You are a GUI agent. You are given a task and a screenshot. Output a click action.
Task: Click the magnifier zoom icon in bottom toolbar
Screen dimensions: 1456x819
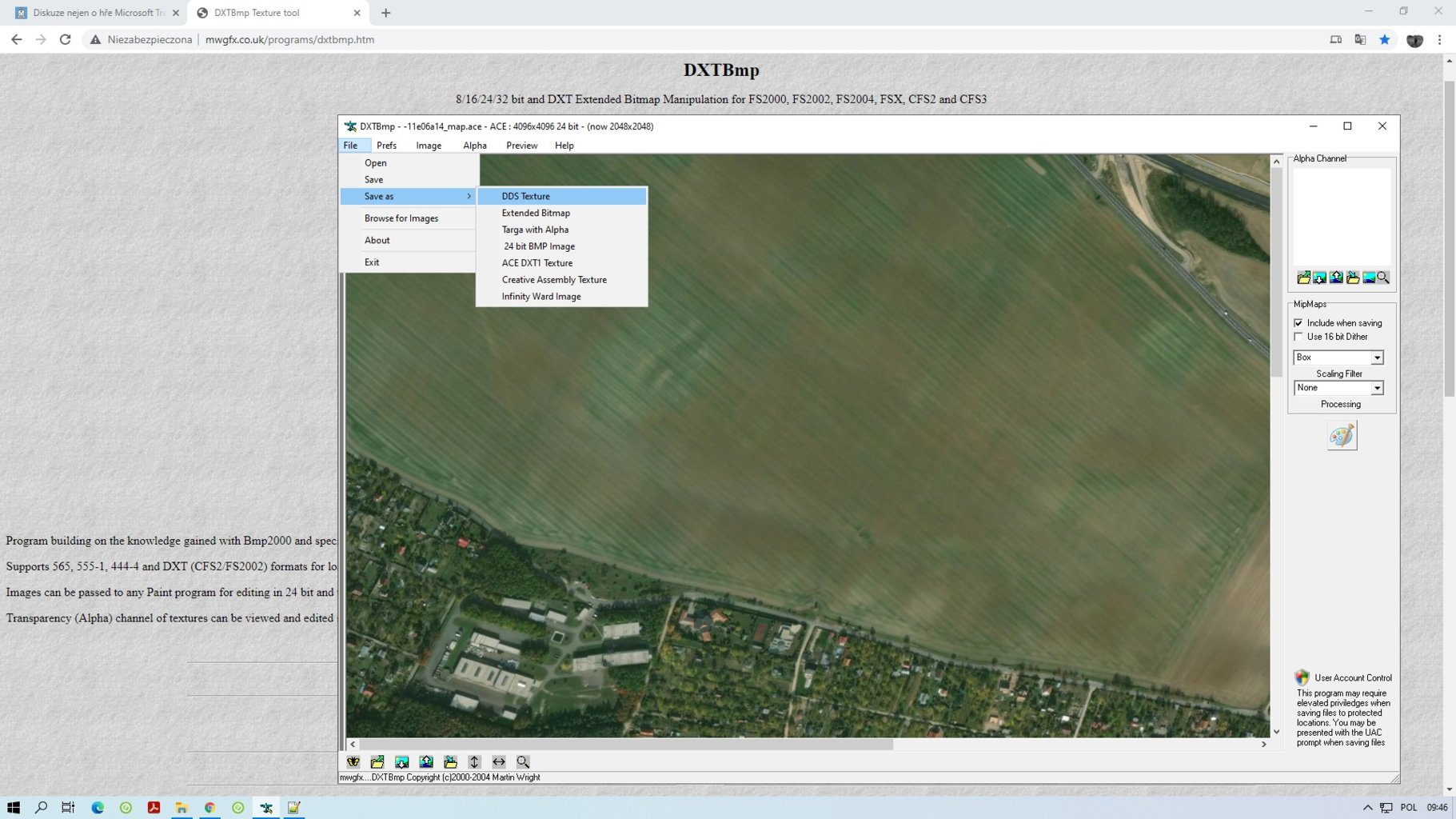click(523, 761)
